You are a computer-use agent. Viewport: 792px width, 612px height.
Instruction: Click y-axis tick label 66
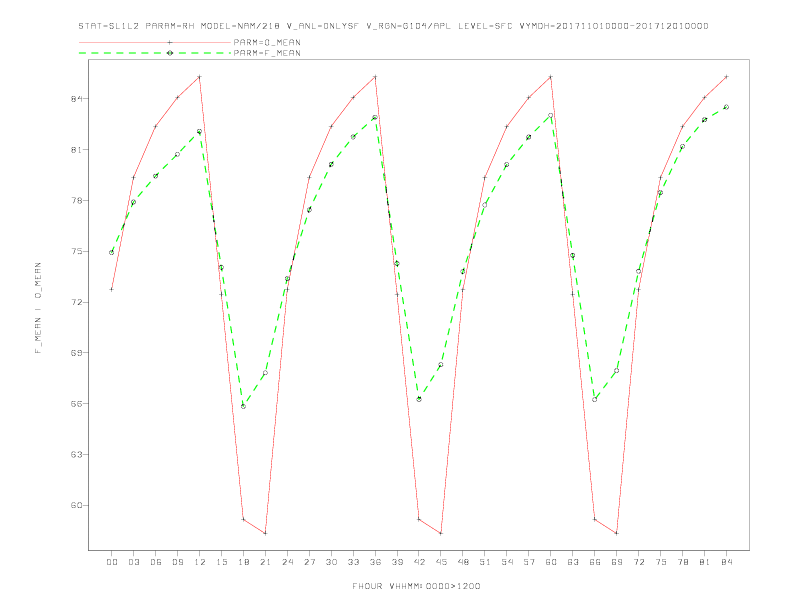76,403
